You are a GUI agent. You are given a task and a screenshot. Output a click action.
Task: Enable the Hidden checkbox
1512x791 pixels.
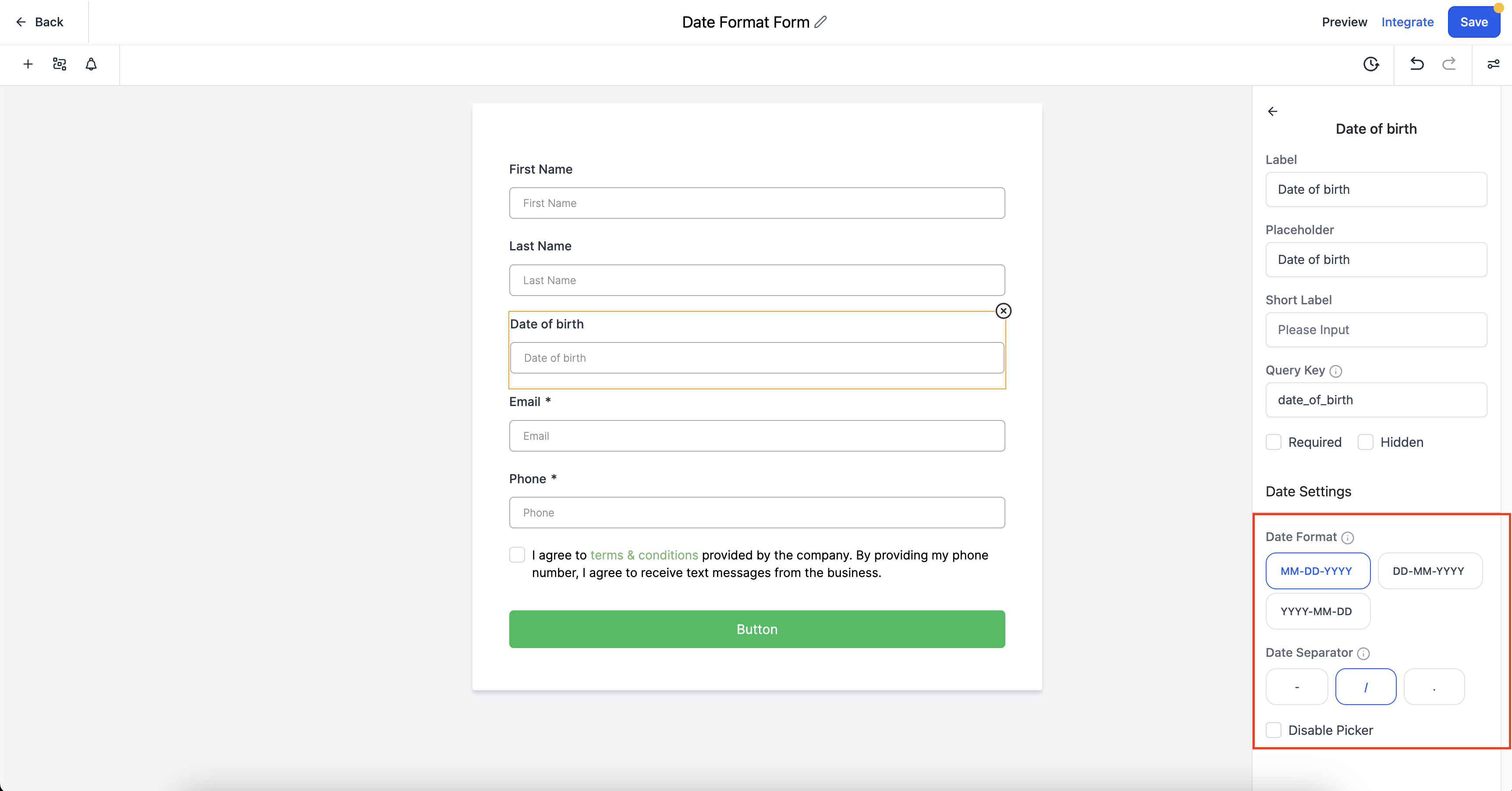(x=1365, y=442)
